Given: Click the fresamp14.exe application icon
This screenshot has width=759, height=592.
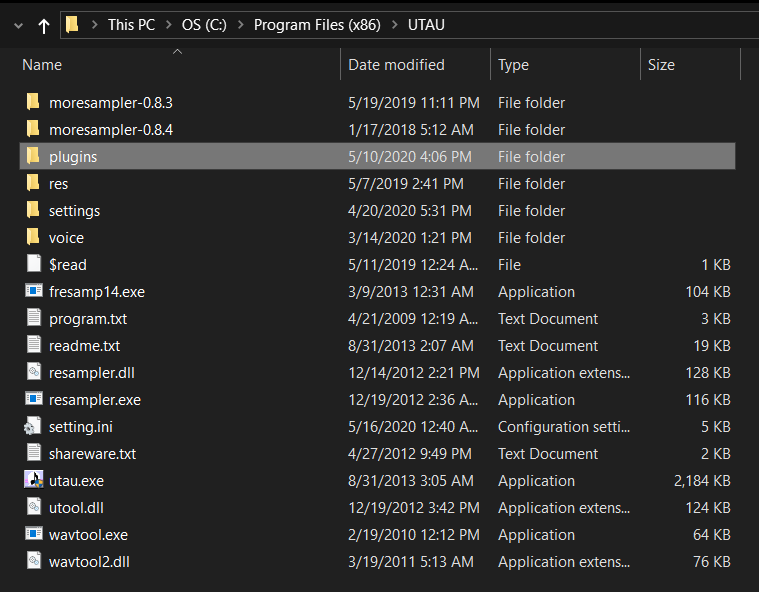Looking at the screenshot, I should pos(33,291).
